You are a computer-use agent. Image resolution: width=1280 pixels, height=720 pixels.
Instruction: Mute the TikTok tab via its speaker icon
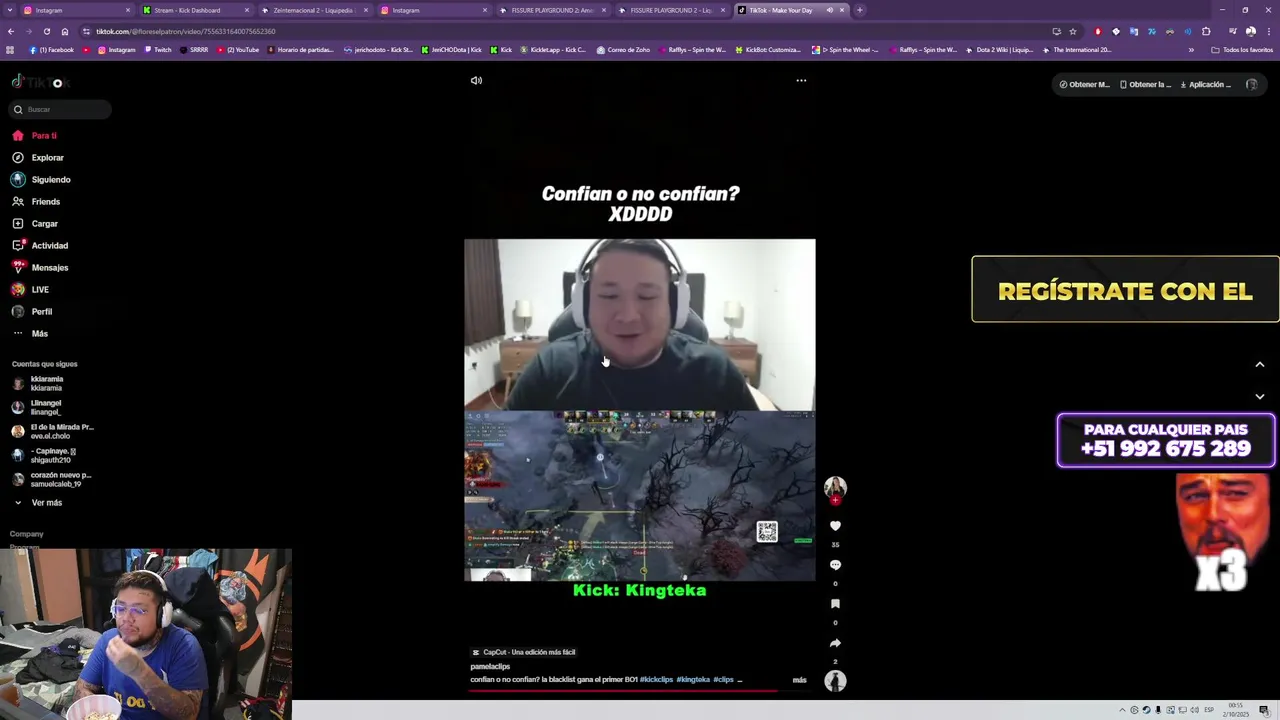829,10
